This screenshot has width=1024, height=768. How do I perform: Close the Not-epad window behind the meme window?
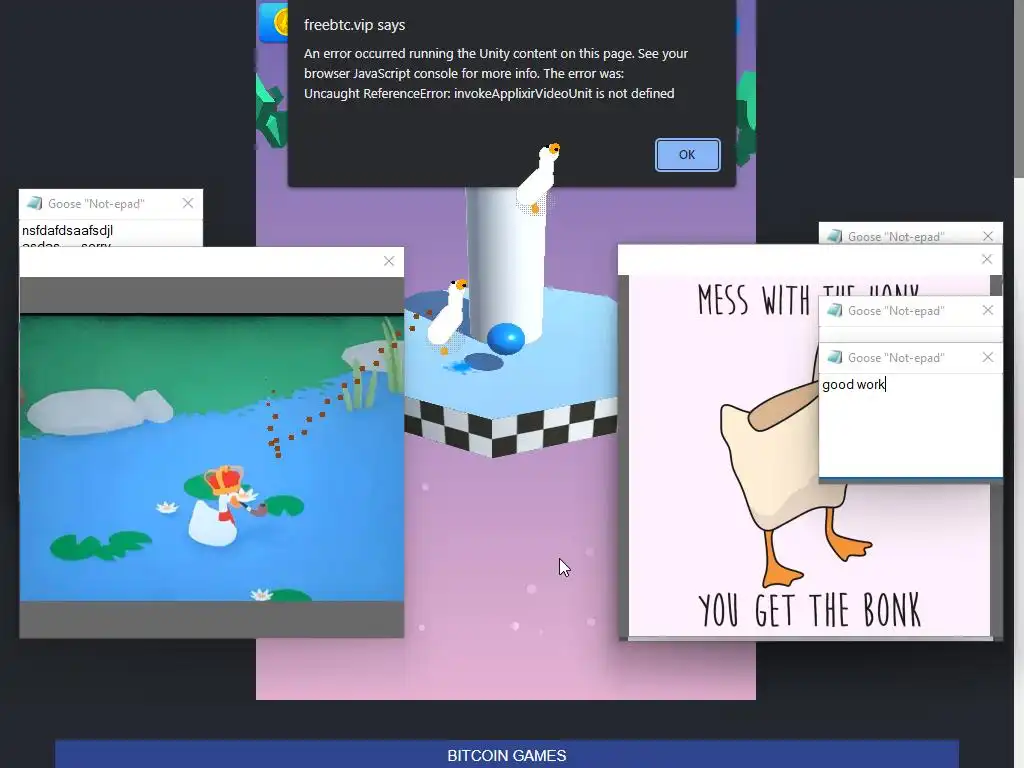(987, 236)
